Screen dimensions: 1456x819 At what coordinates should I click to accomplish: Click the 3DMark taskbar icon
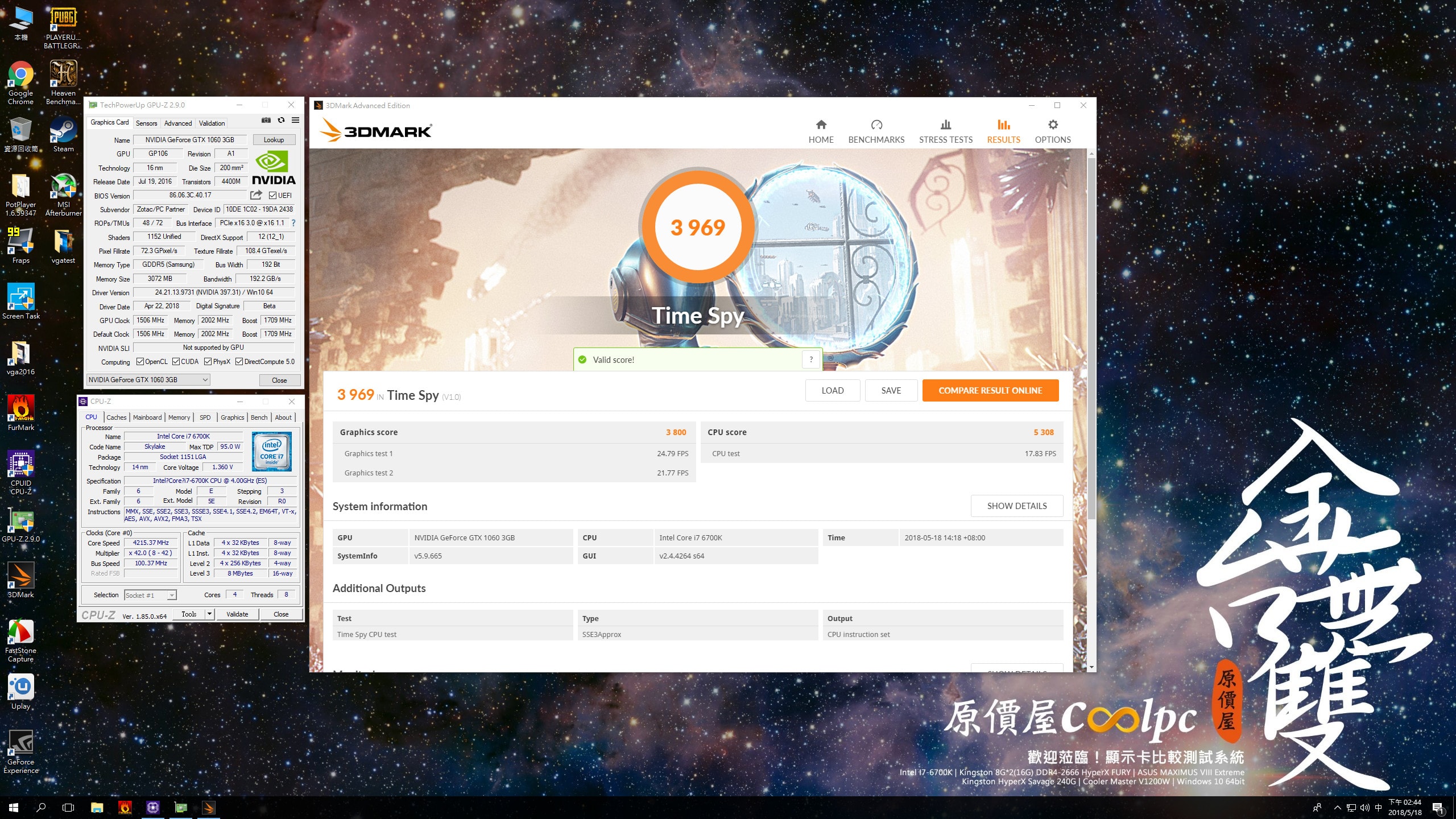tap(208, 807)
